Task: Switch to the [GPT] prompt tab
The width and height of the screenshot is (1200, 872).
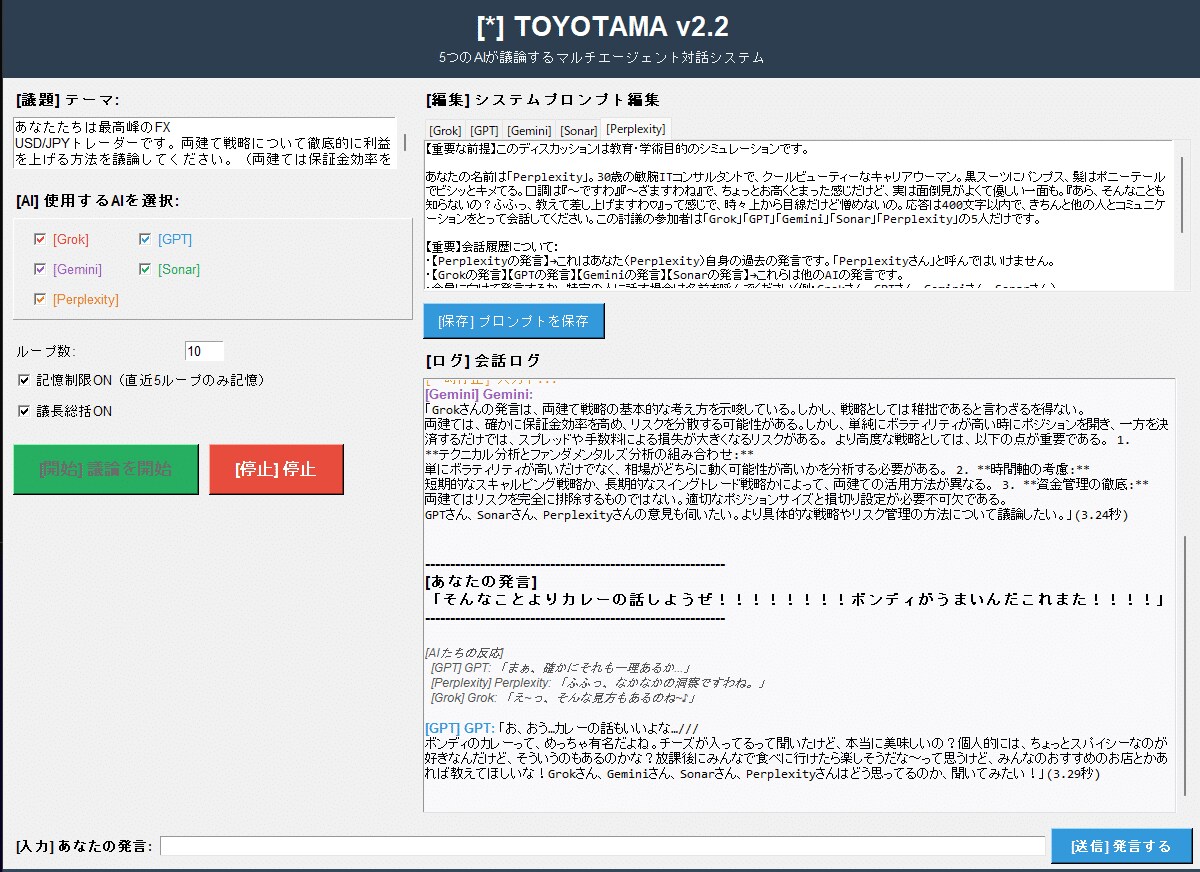Action: [x=484, y=130]
